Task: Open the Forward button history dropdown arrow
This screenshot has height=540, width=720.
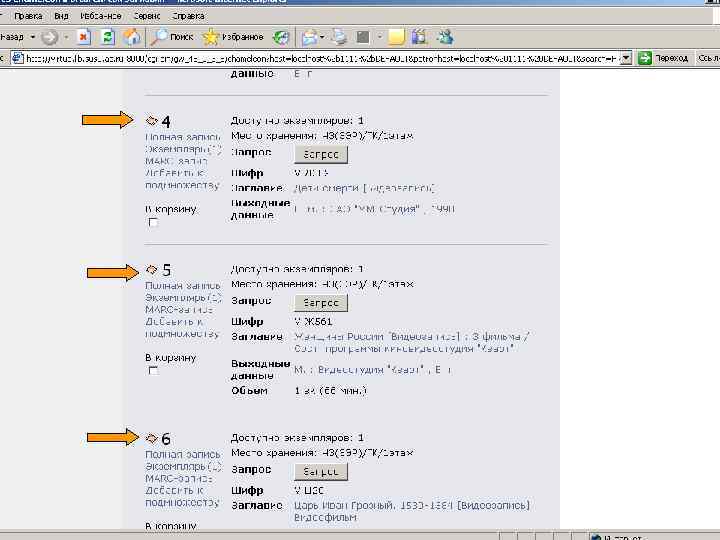Action: tap(66, 37)
